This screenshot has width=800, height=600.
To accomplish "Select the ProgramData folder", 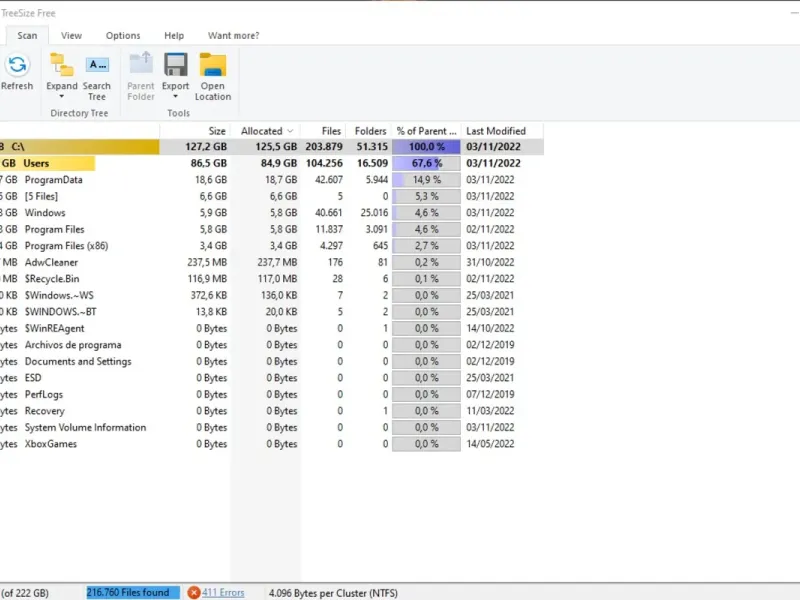I will pos(54,180).
